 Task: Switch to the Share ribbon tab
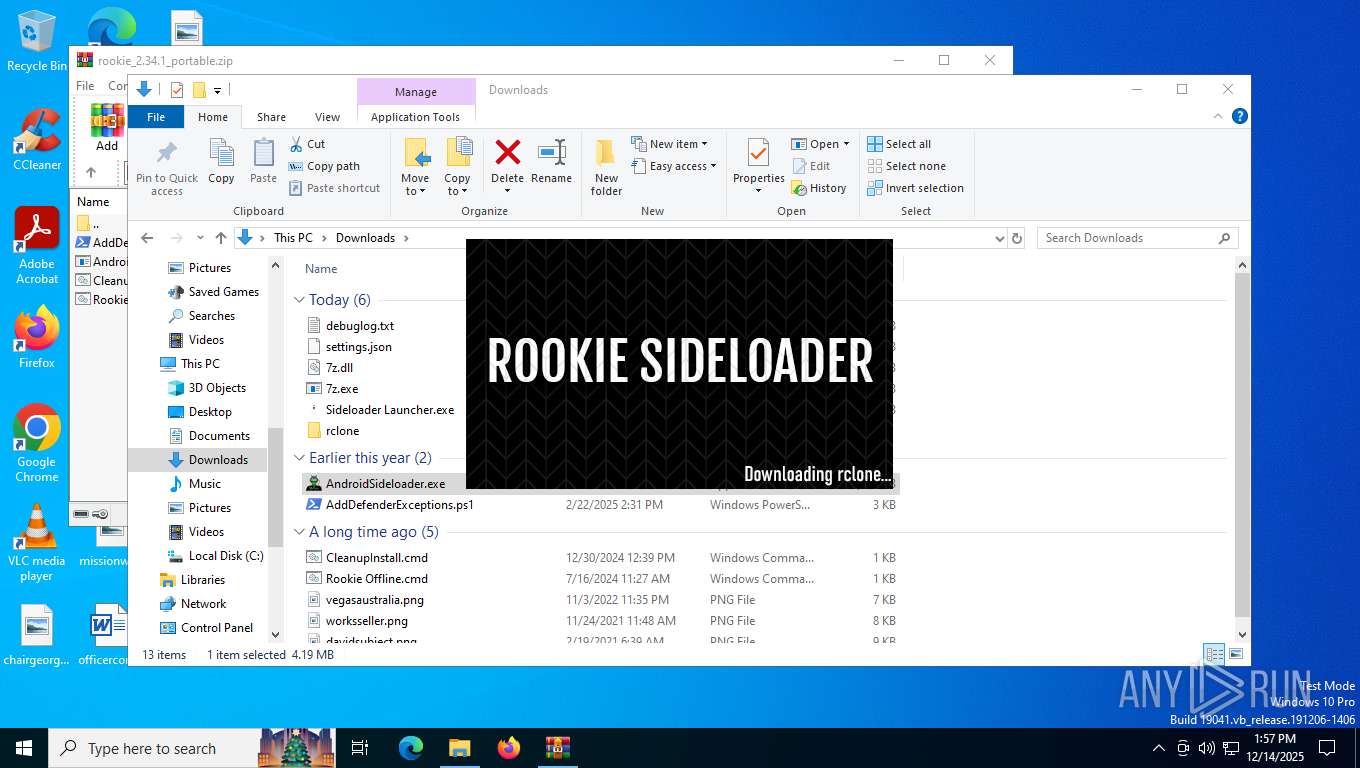point(271,117)
